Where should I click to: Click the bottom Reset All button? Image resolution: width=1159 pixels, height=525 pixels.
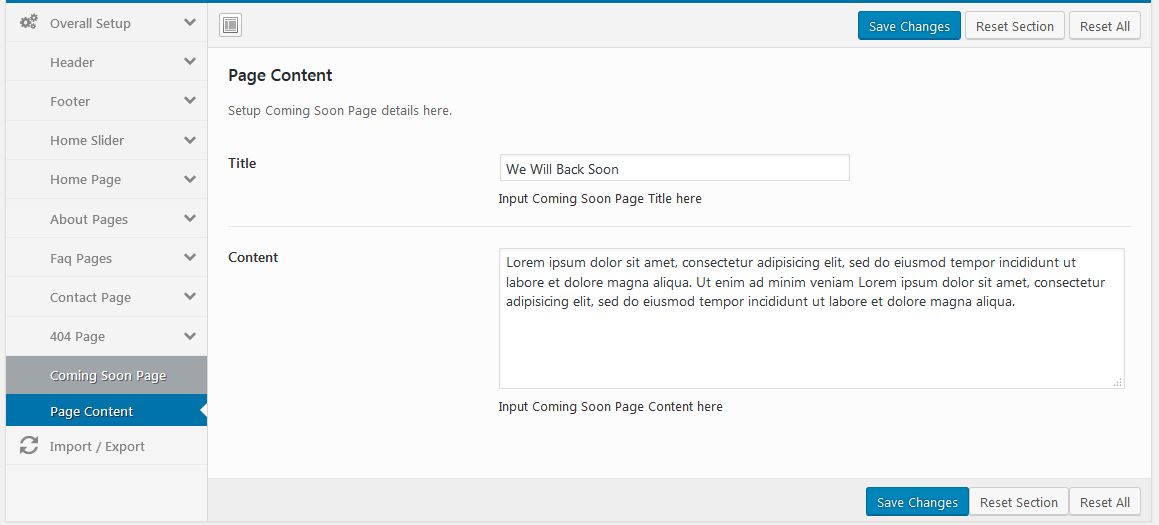tap(1104, 502)
